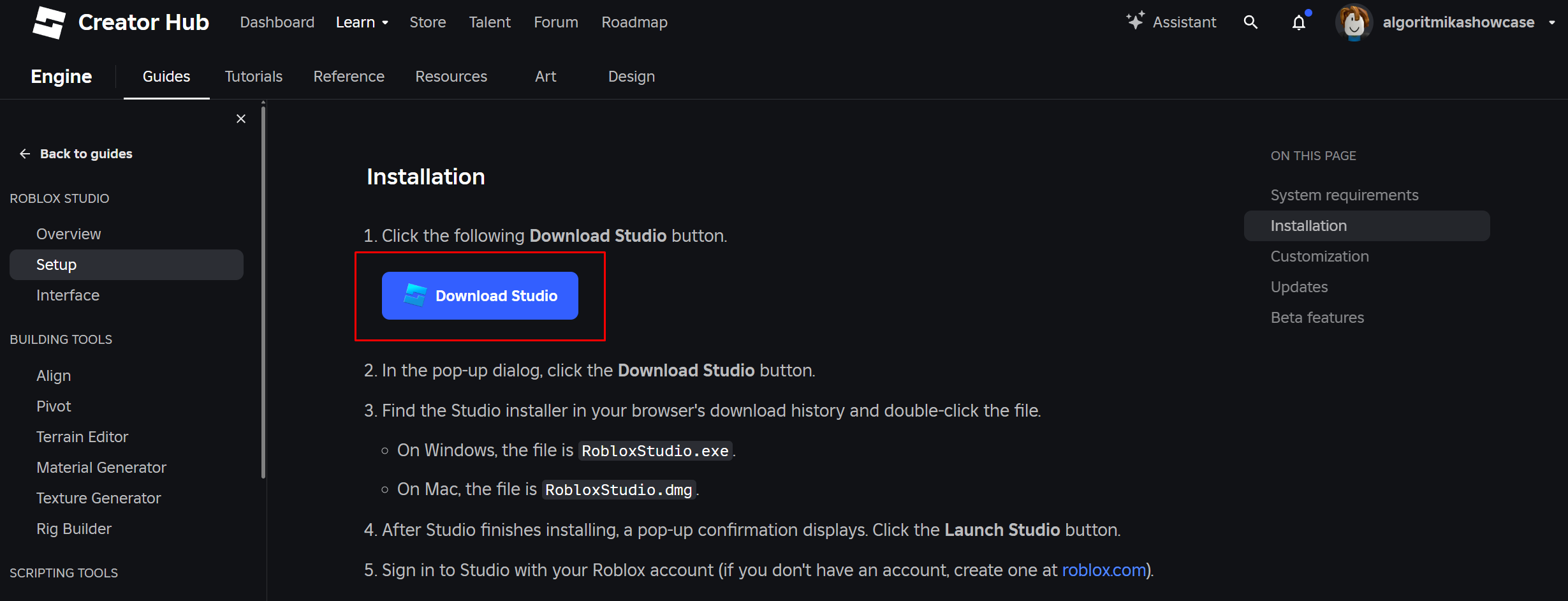Screen dimensions: 1568x601
Task: Select Interface in the sidebar
Action: [x=68, y=295]
